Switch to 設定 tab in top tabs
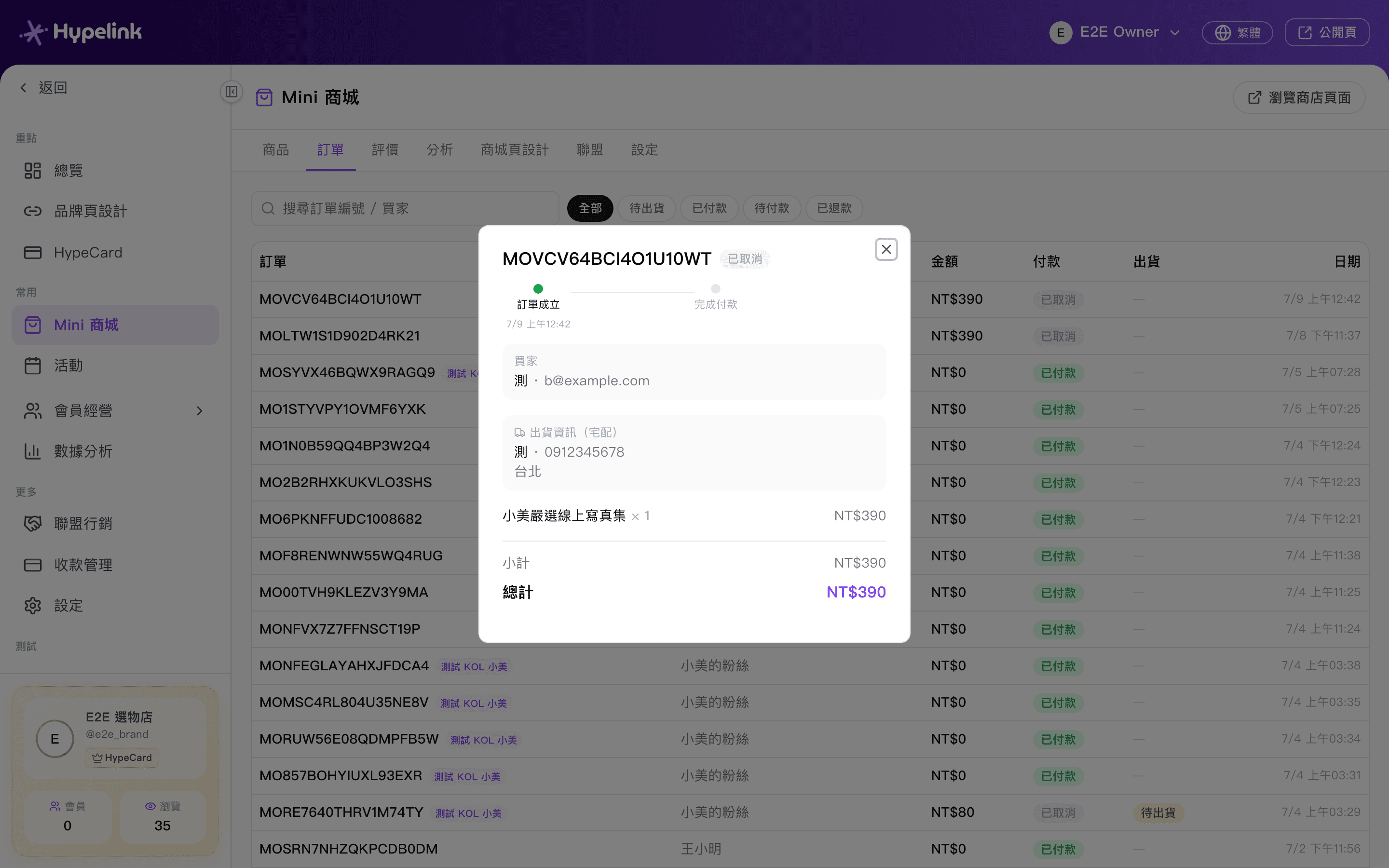 (x=644, y=150)
